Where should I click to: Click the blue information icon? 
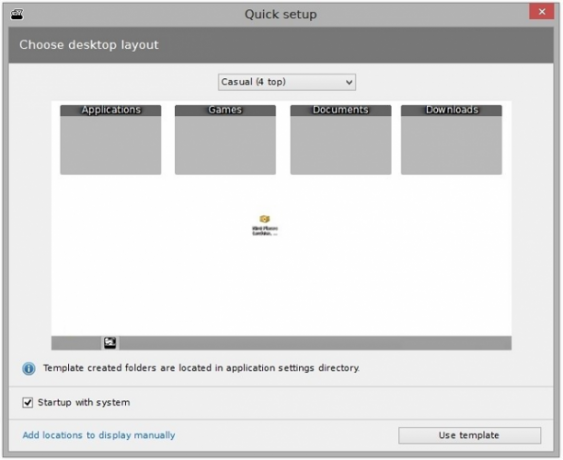pyautogui.click(x=29, y=368)
